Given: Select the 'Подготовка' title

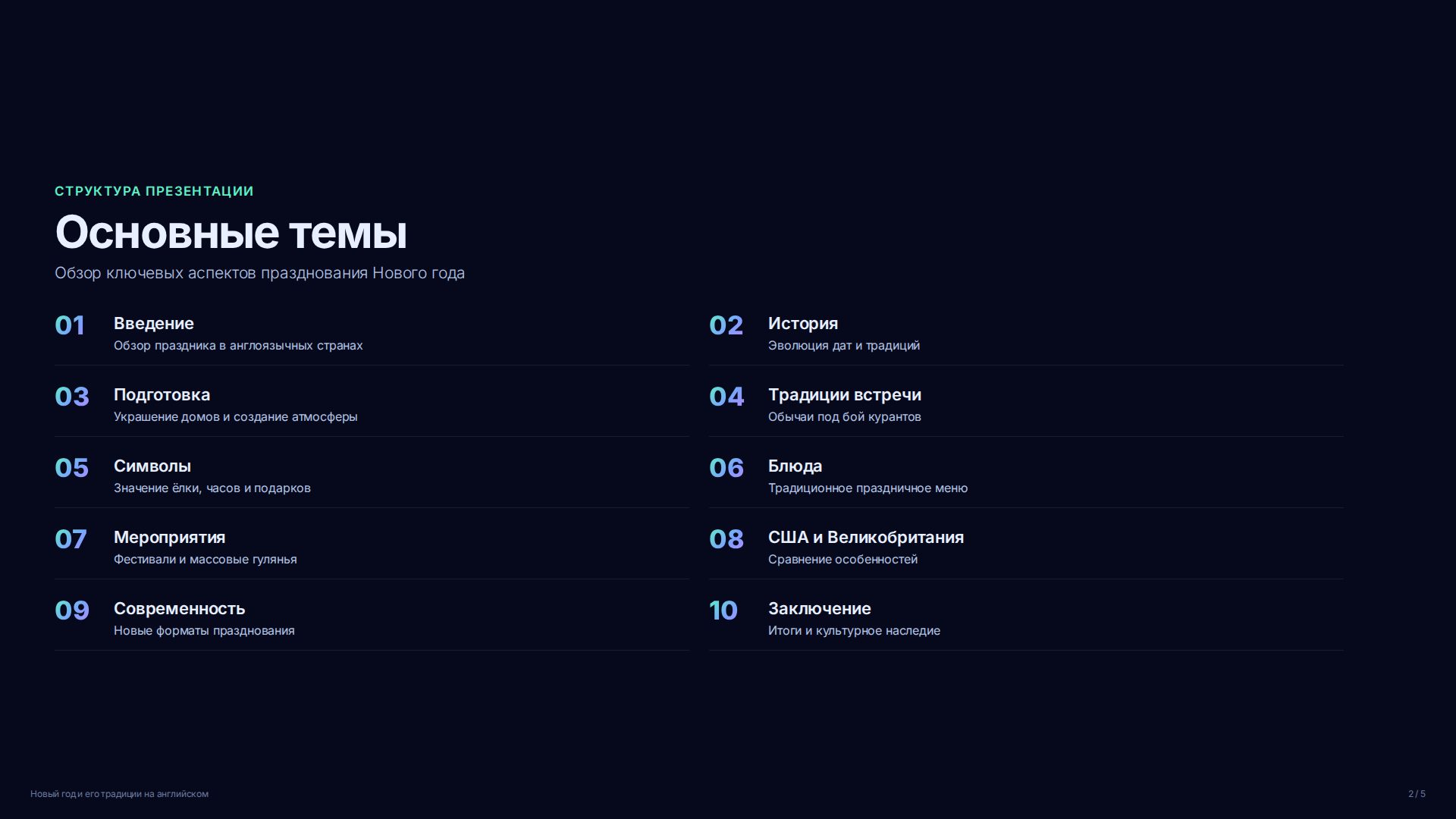Looking at the screenshot, I should pyautogui.click(x=162, y=395).
